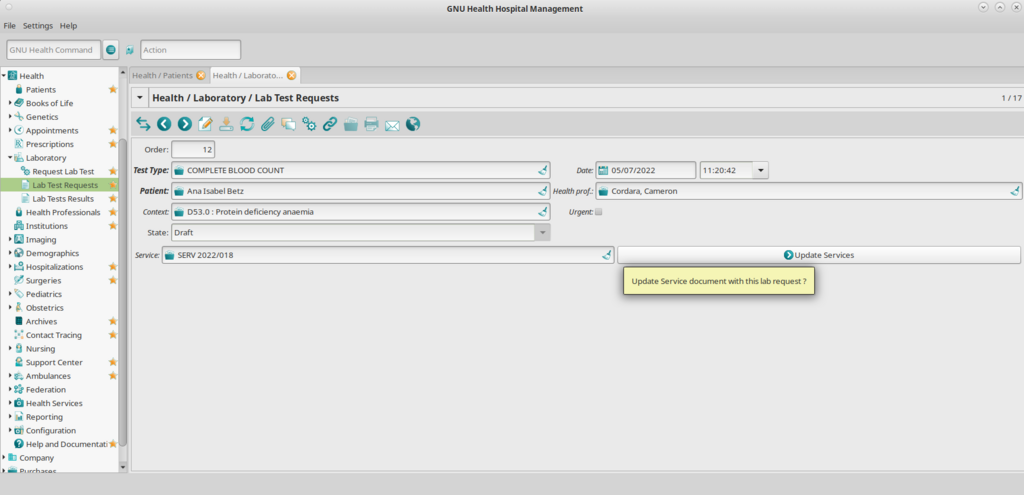Click the Order number field
This screenshot has width=1024, height=495.
[193, 150]
